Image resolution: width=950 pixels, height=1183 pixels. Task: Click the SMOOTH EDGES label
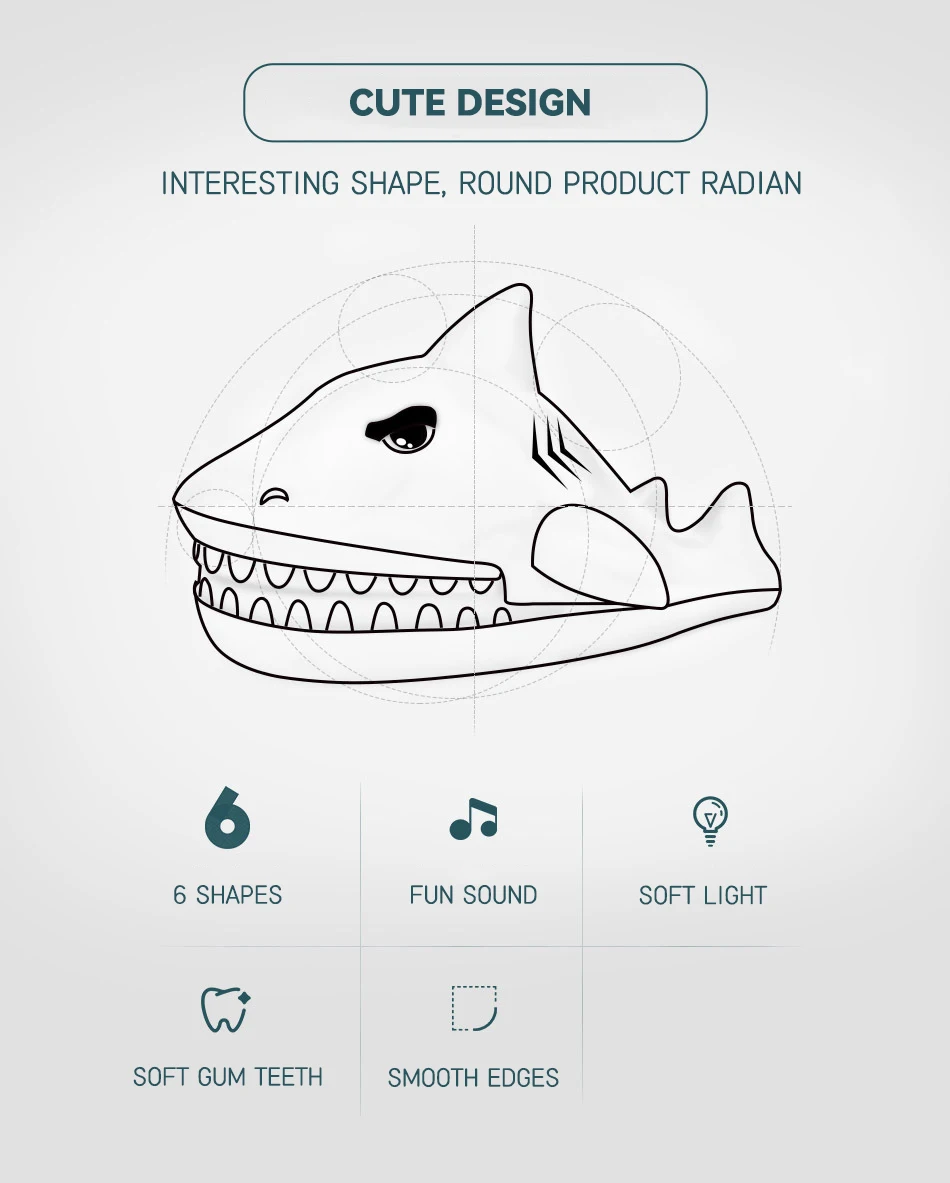click(x=473, y=1078)
